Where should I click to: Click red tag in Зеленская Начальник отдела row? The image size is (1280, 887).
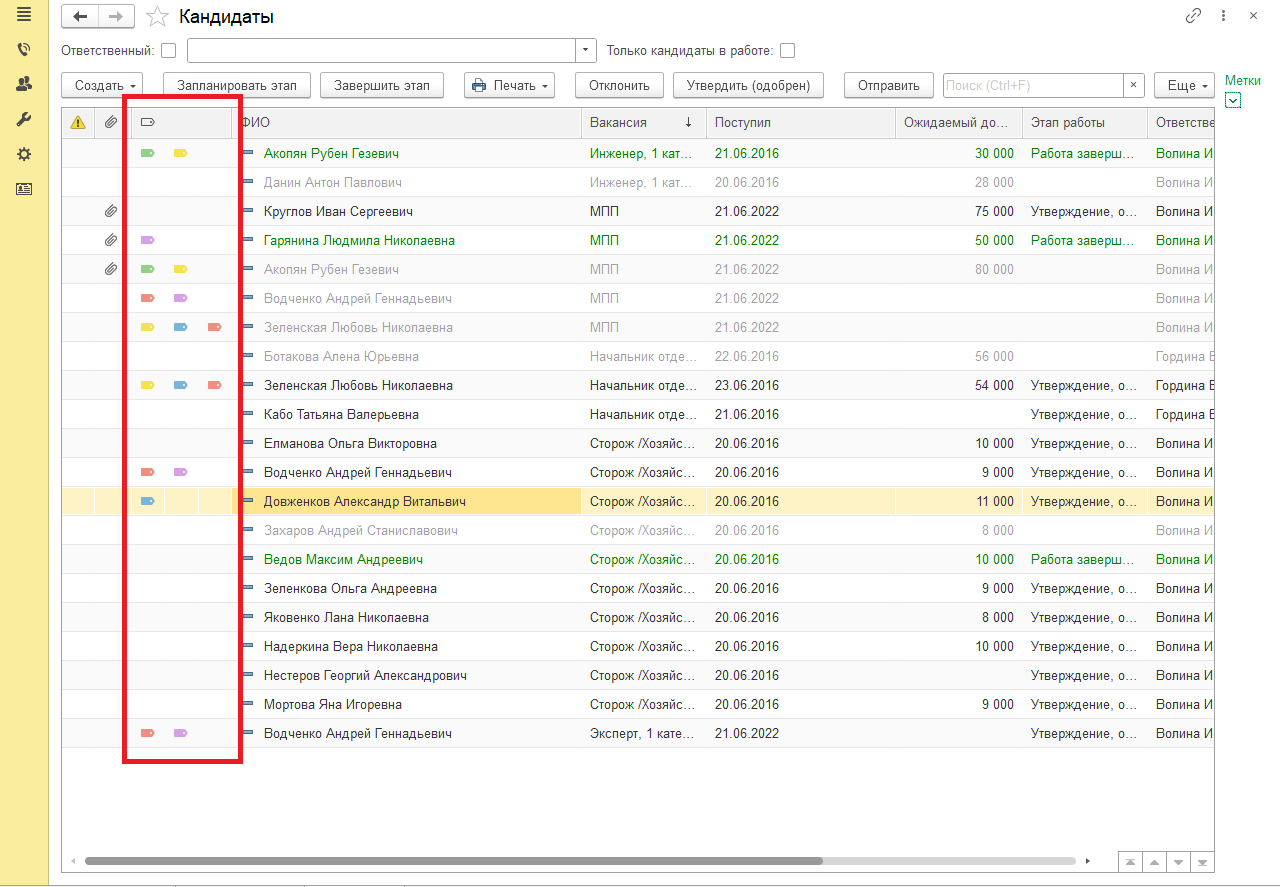[214, 386]
